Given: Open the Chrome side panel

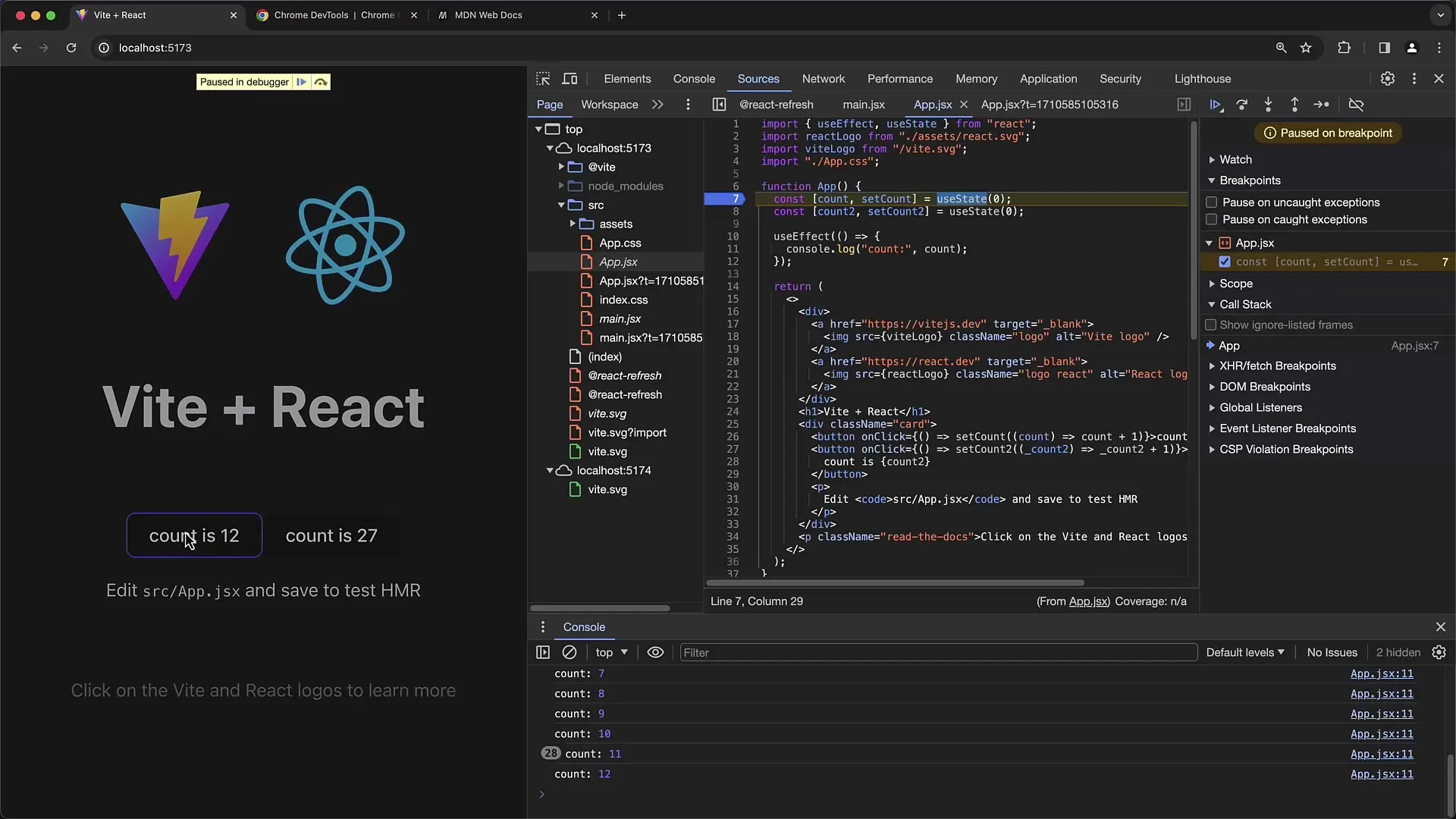Looking at the screenshot, I should point(1384,48).
